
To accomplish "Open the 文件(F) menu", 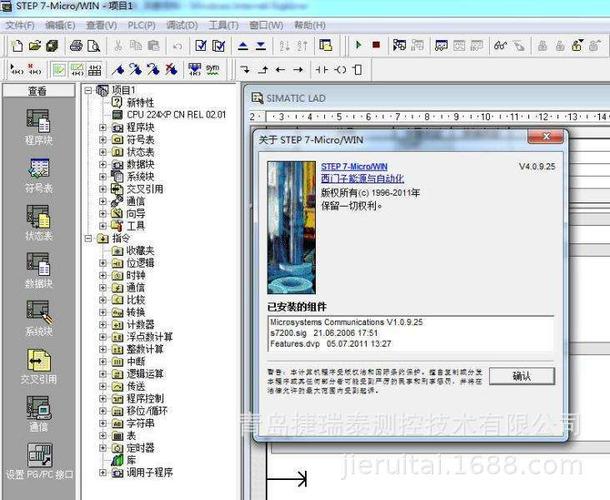I will pyautogui.click(x=20, y=26).
